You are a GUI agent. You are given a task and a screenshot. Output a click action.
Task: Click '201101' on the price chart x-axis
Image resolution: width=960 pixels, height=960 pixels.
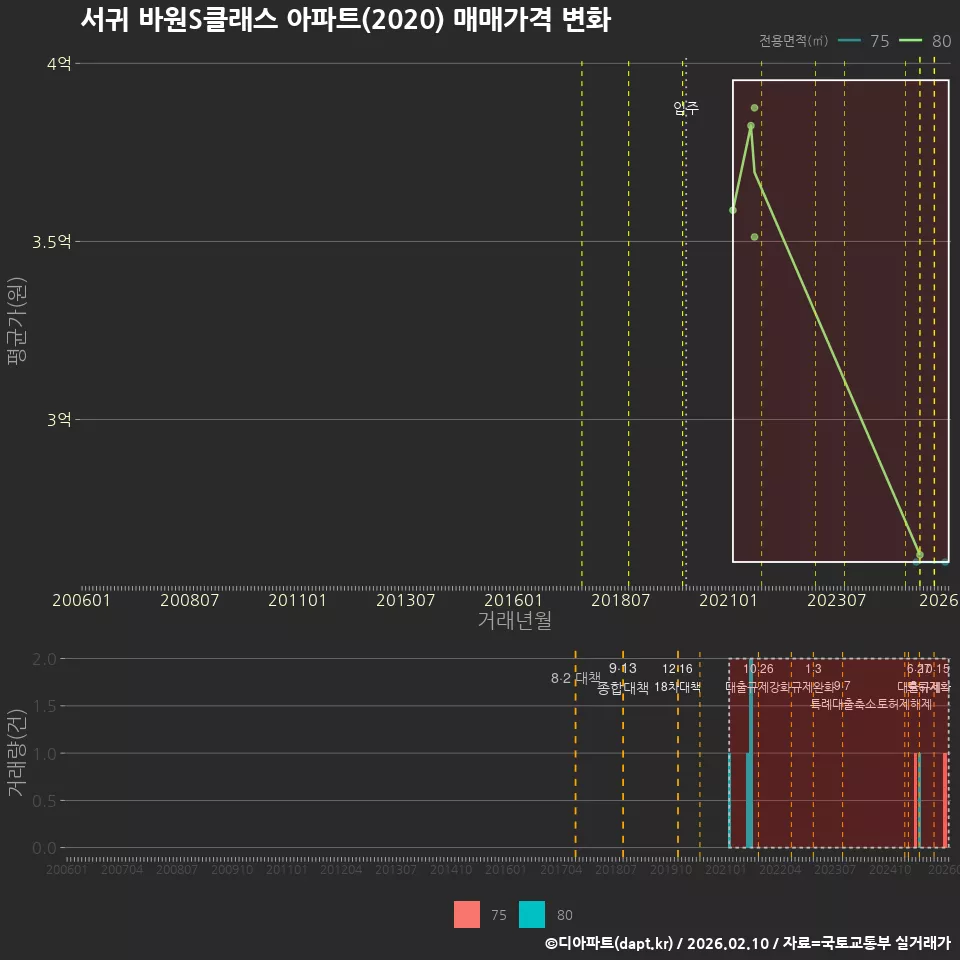coord(298,600)
